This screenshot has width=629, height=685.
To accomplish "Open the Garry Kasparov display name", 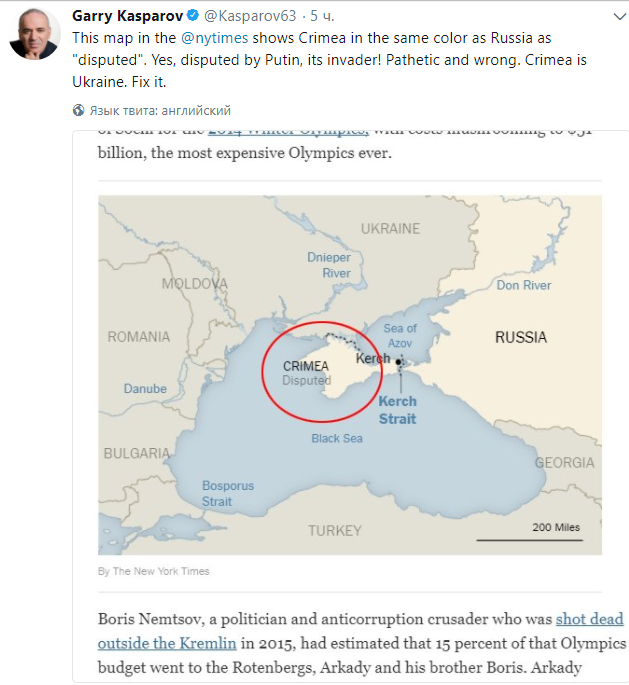I will (128, 17).
